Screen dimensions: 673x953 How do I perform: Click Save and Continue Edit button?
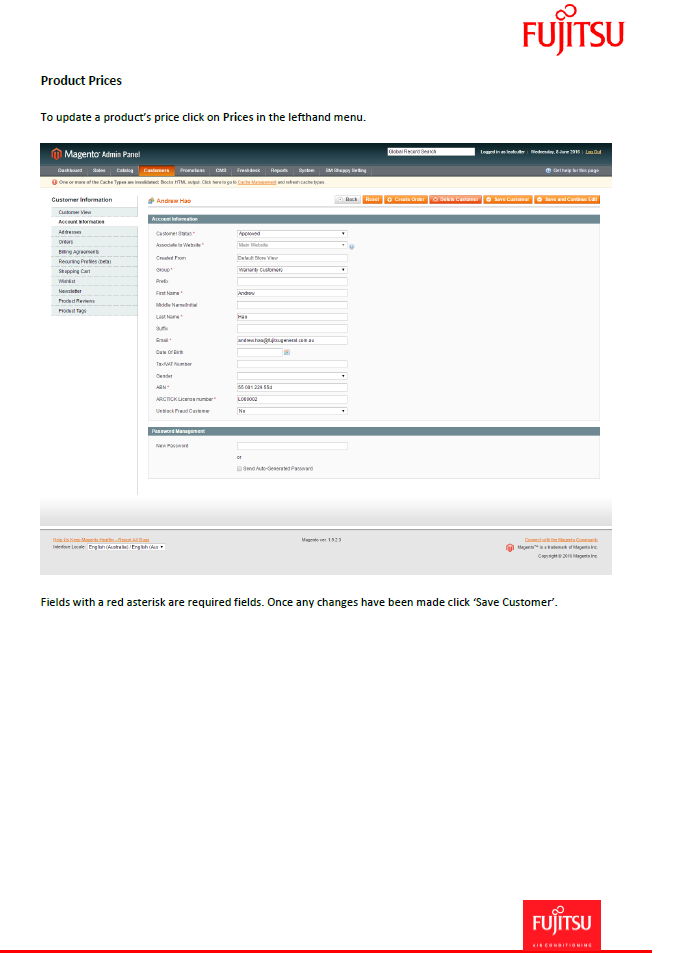tap(567, 199)
